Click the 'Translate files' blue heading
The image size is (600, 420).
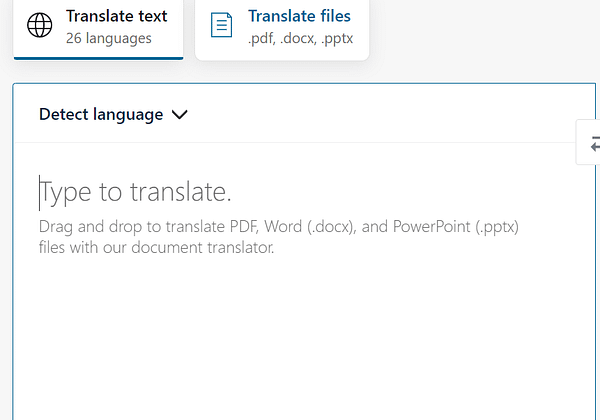(x=299, y=16)
